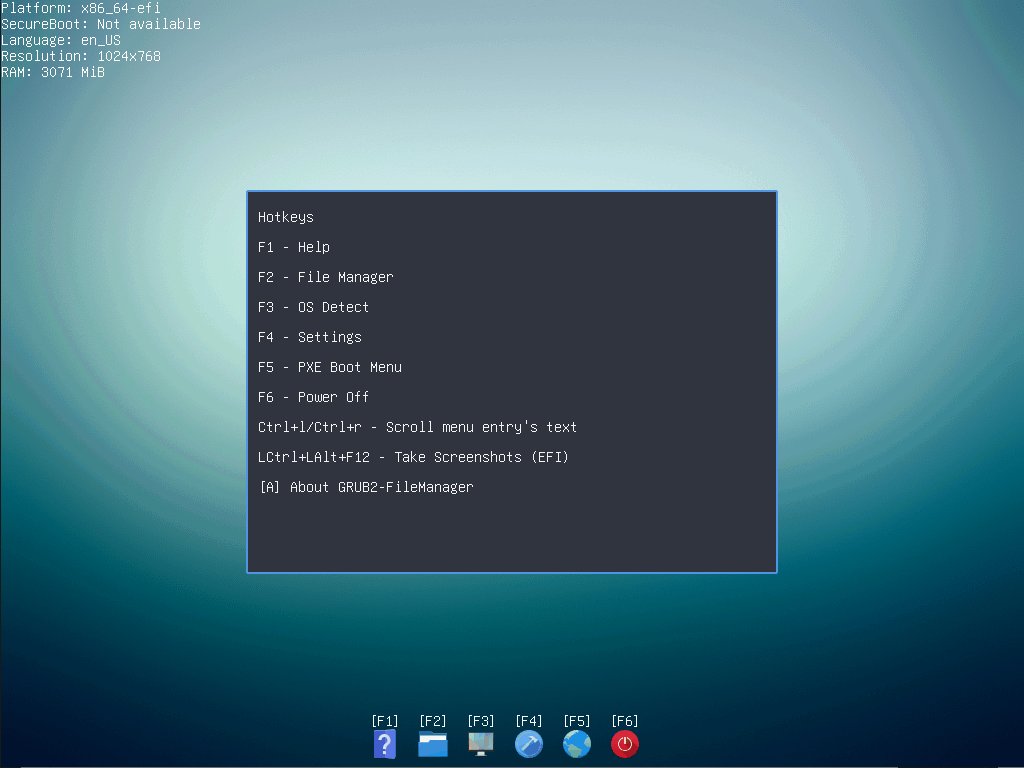This screenshot has height=768, width=1024.
Task: Click the 'F6 - Power Off' line
Action: tap(313, 397)
